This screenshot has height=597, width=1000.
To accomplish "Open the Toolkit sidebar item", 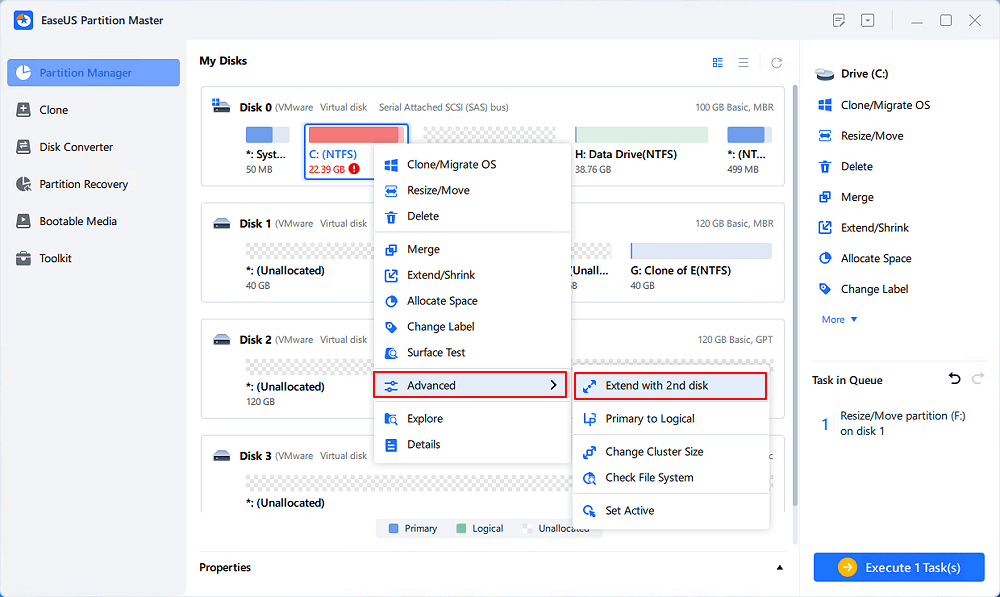I will [x=56, y=258].
